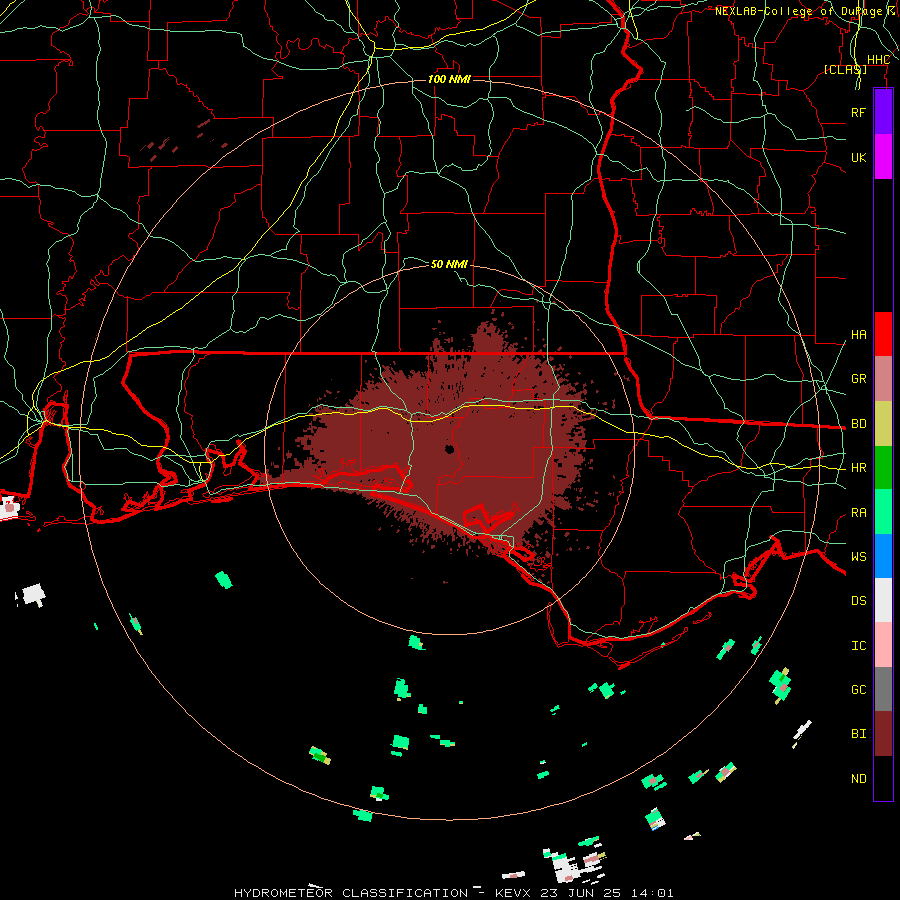Click the 100 NMI range ring label
Screen dimensions: 900x900
449,79
